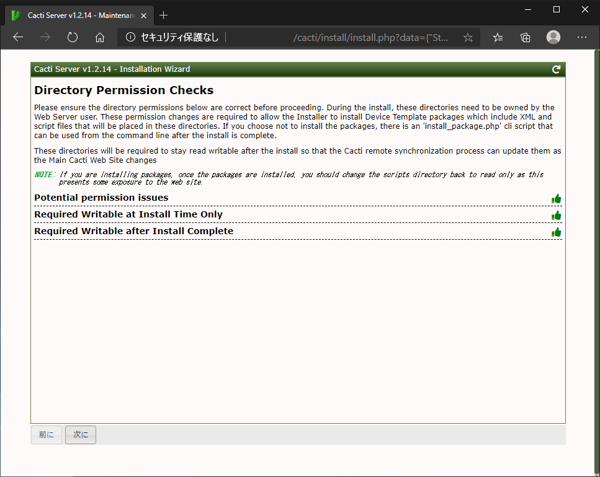Open the user profile avatar
The width and height of the screenshot is (600, 477).
pos(553,37)
